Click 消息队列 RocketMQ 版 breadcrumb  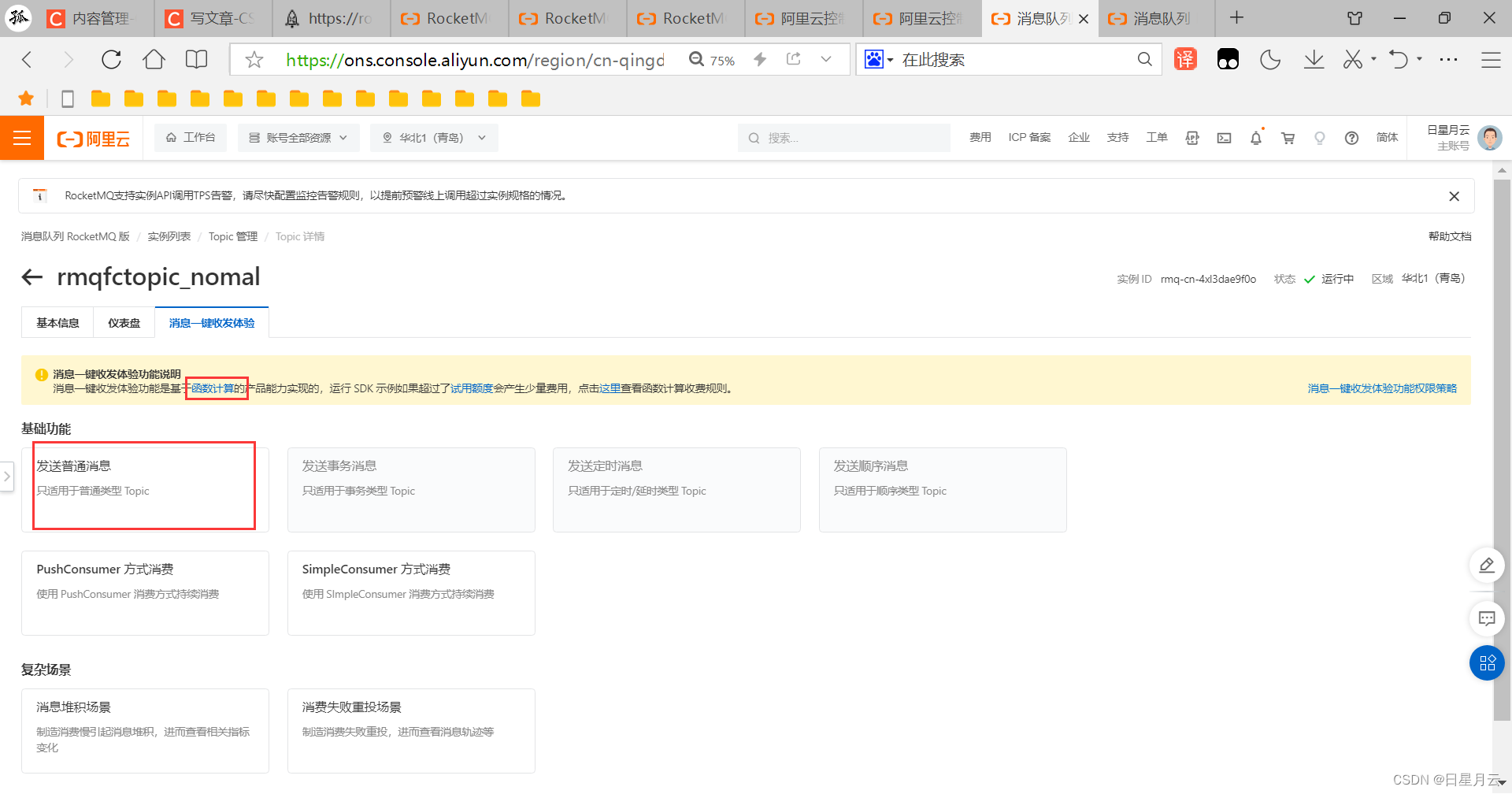(x=76, y=236)
